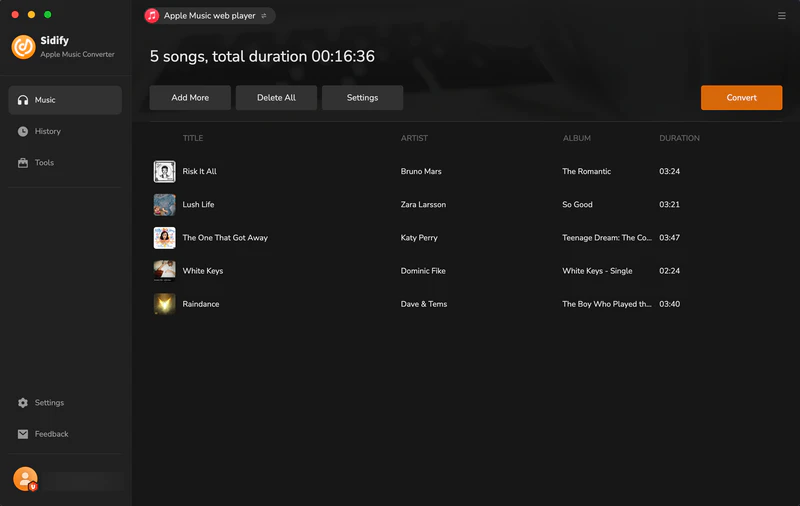Click the Add More button
Image resolution: width=800 pixels, height=506 pixels.
click(x=190, y=97)
